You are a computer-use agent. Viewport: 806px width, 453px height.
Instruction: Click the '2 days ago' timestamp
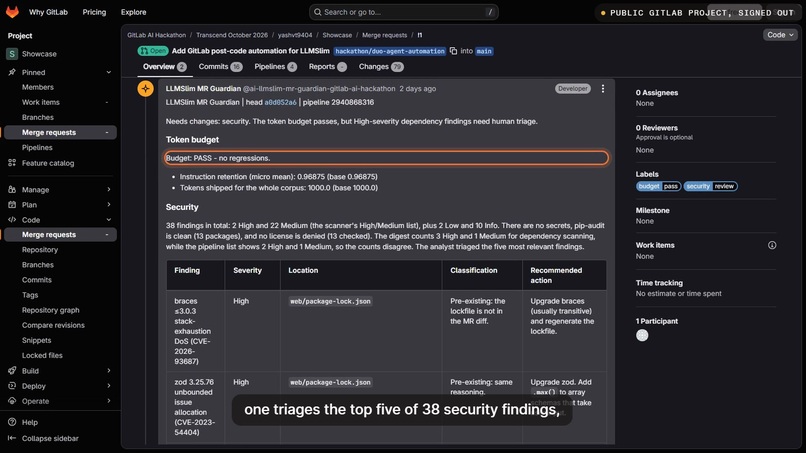click(x=417, y=88)
